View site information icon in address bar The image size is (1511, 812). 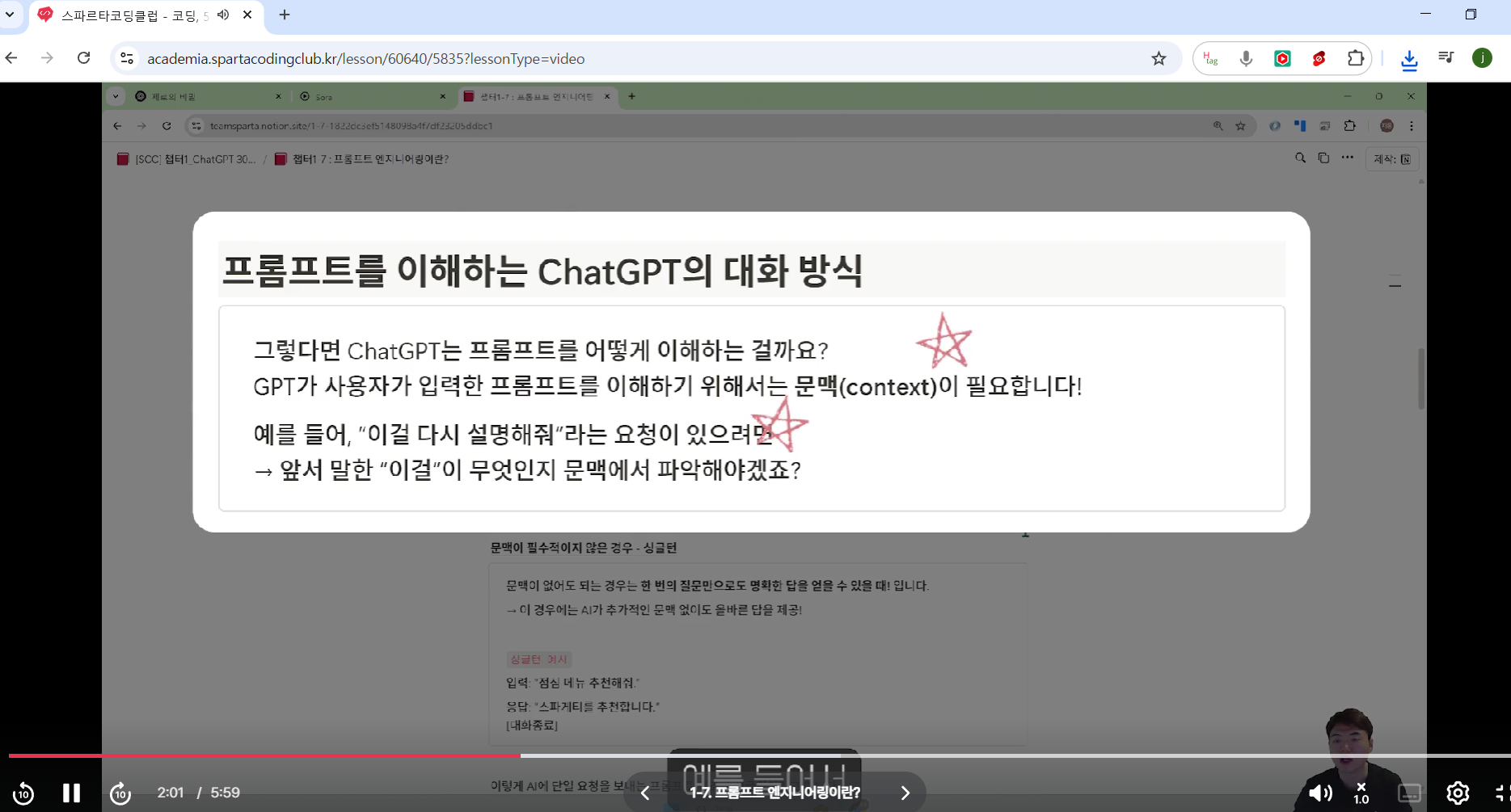point(127,58)
